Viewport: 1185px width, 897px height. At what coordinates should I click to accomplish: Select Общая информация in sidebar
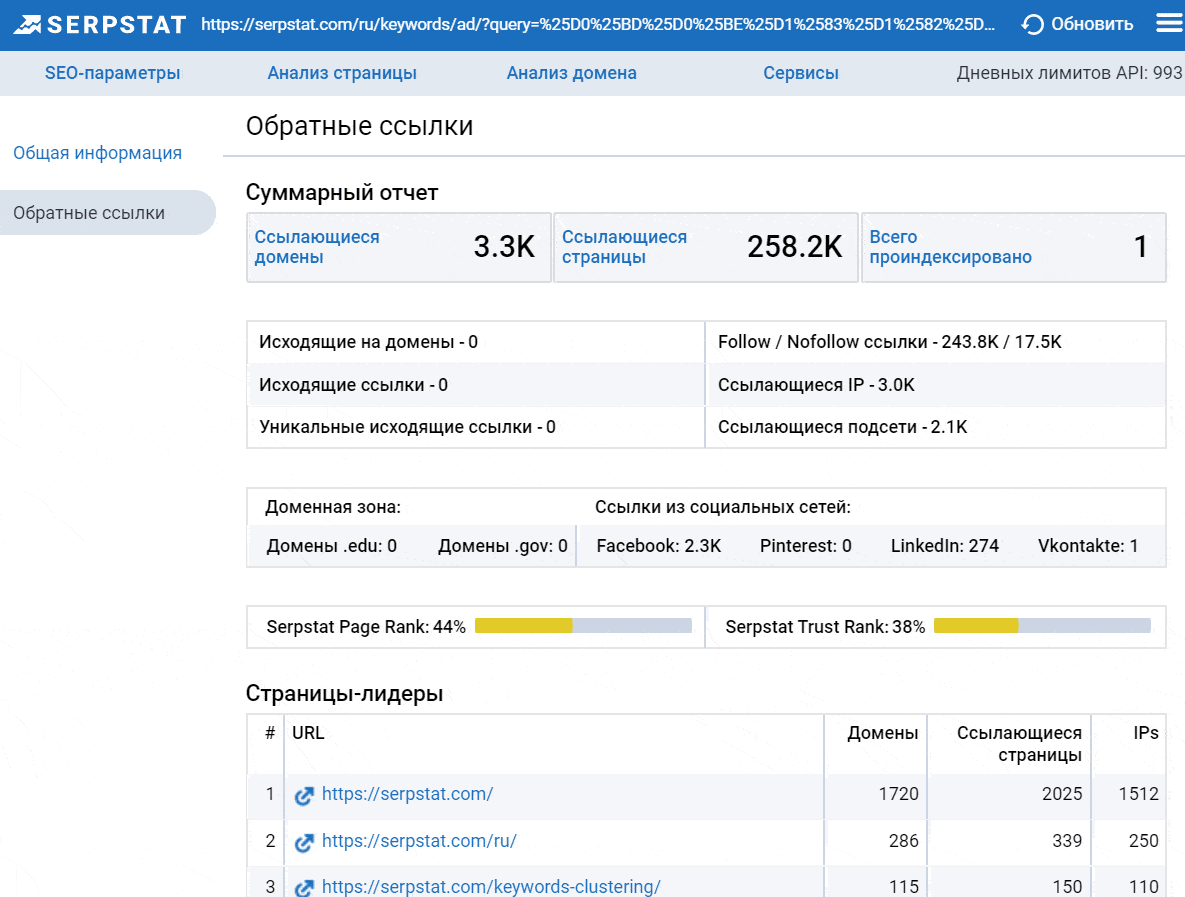point(97,153)
